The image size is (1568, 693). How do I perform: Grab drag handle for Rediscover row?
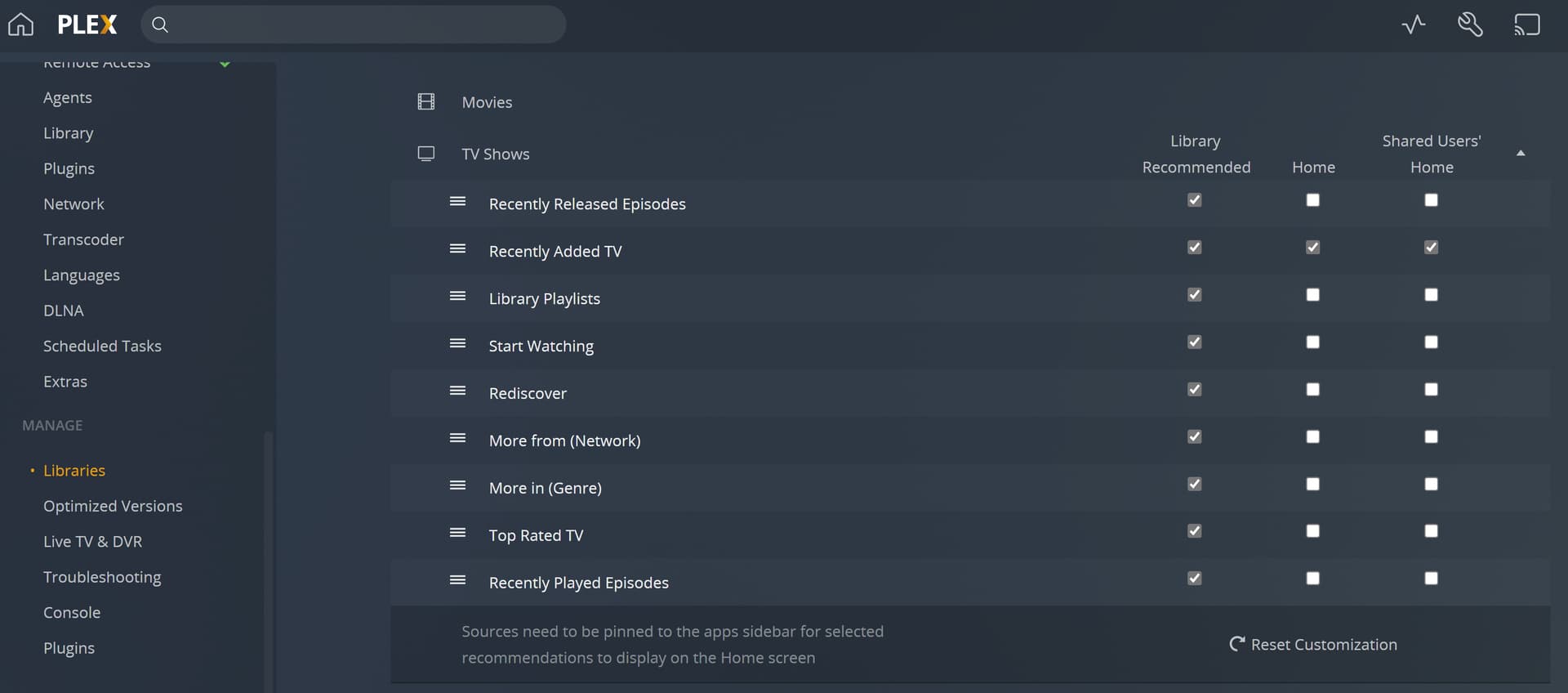tap(457, 391)
